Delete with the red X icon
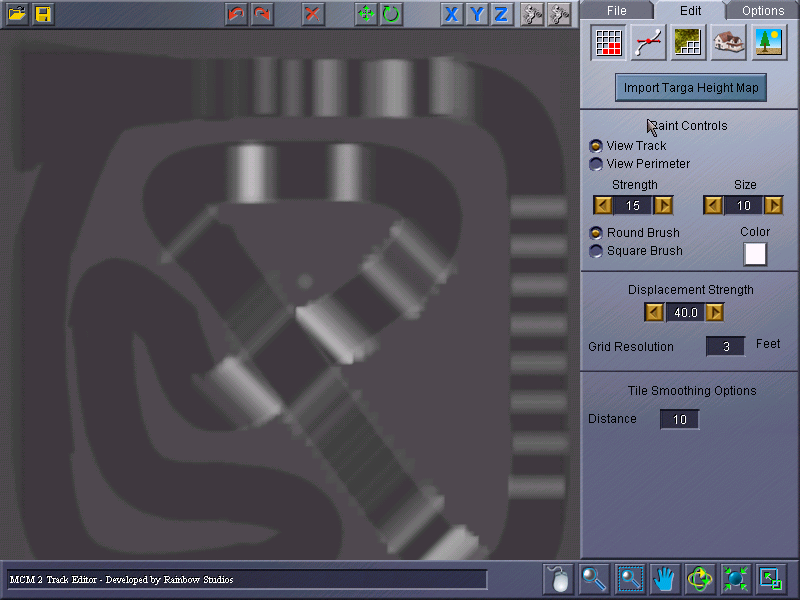Image resolution: width=800 pixels, height=600 pixels. tap(312, 14)
